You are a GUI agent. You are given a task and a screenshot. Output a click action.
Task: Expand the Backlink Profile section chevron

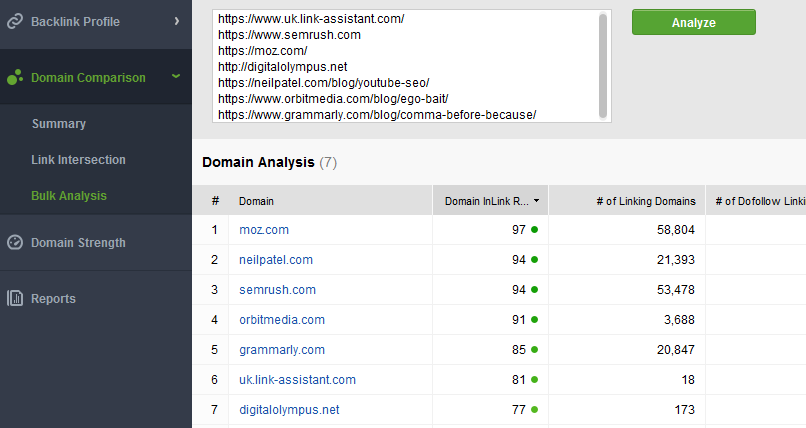pos(177,21)
